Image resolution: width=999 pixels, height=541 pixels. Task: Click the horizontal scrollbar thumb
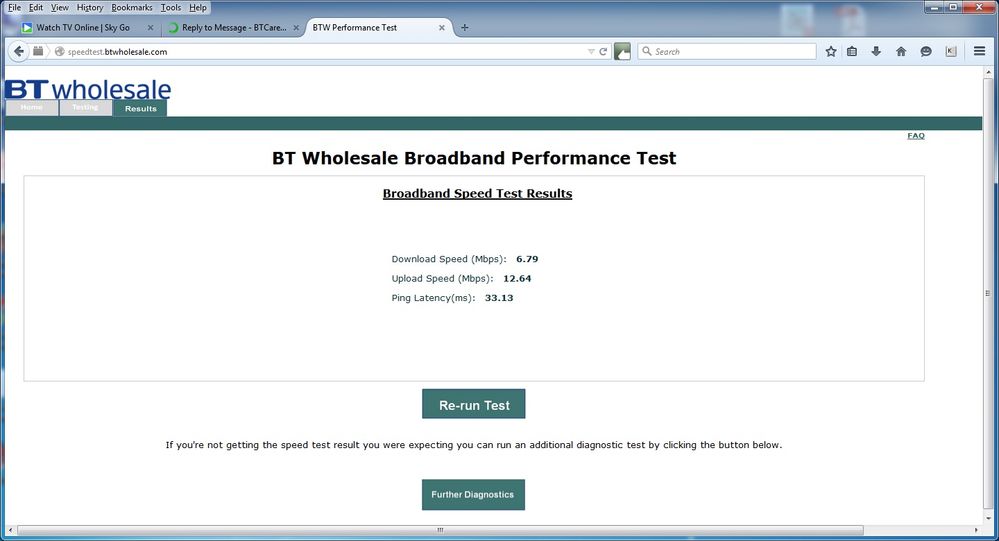point(440,530)
